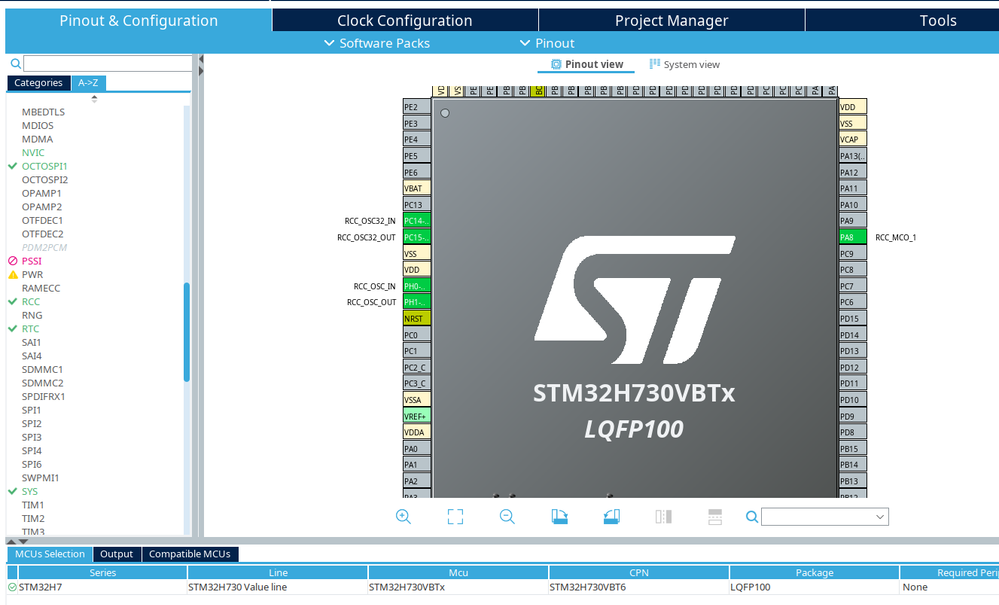Select the PD15 pin on the chip
Viewport: 999px width, 605px height.
pos(852,318)
